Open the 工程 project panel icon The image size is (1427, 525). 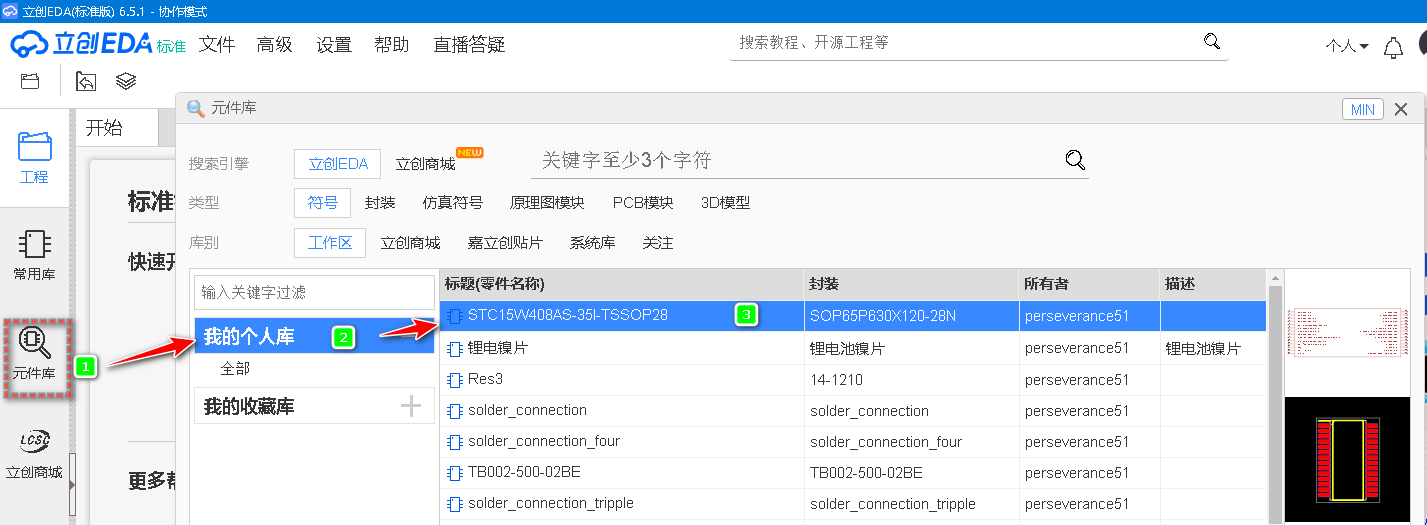35,158
